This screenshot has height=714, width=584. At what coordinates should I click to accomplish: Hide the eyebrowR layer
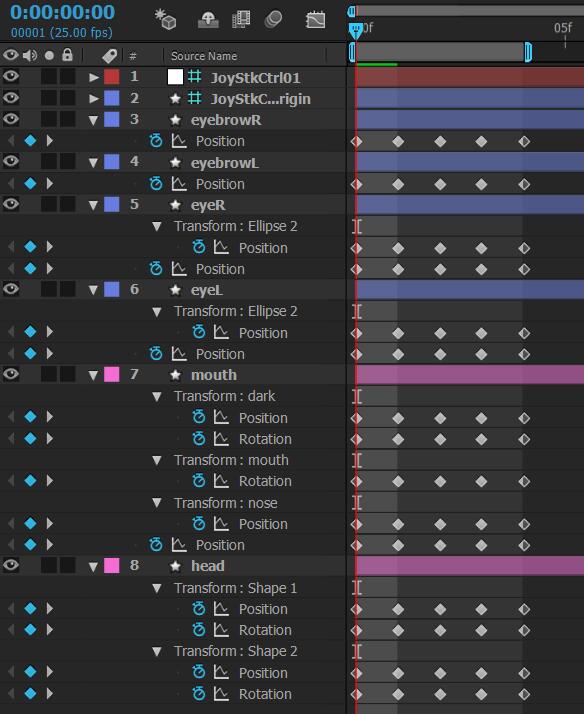pos(11,119)
